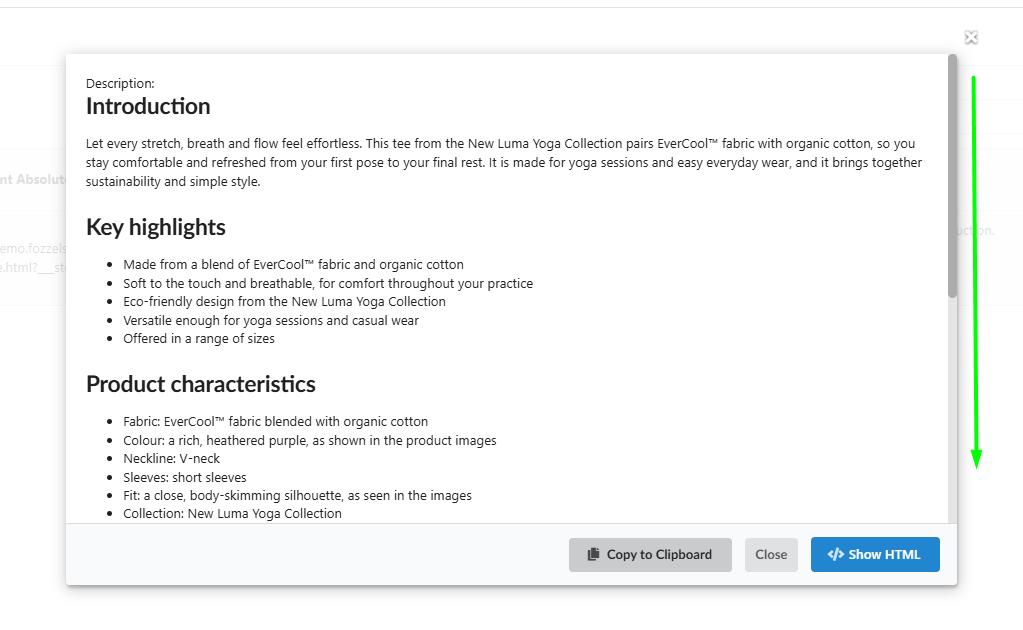The height and width of the screenshot is (630, 1023).
Task: Click the 'Collection: New Luma Yoga Collection' item
Action: click(232, 513)
